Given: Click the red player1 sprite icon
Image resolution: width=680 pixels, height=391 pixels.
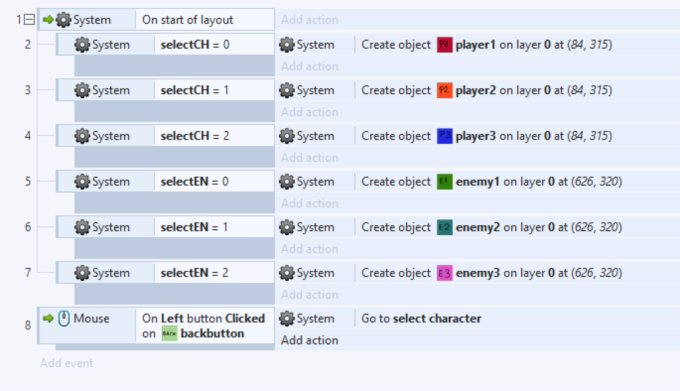Looking at the screenshot, I should (x=445, y=45).
